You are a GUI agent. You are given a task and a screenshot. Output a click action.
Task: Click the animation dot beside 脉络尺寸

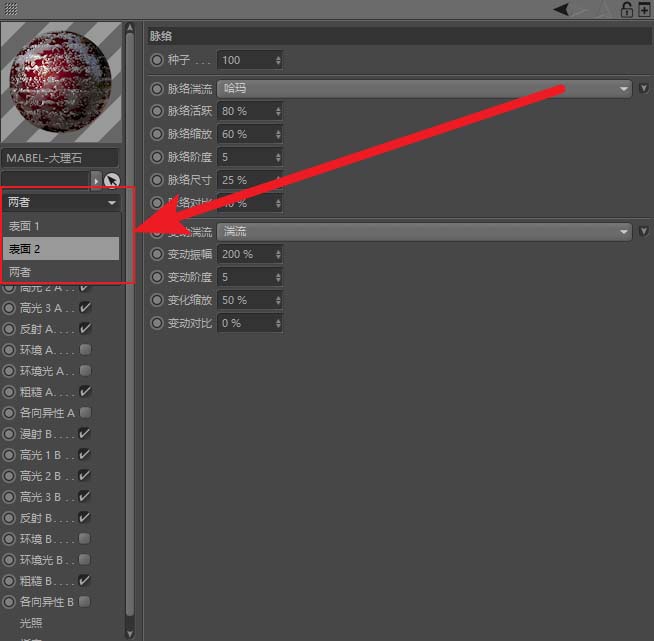(157, 180)
